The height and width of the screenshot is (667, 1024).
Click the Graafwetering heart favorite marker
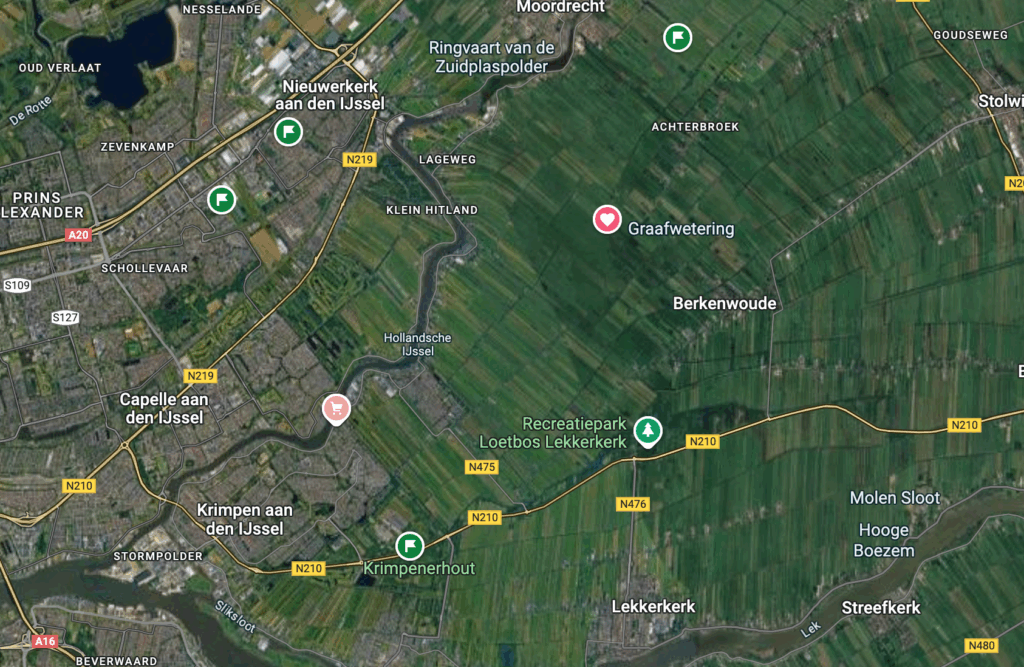pyautogui.click(x=607, y=220)
